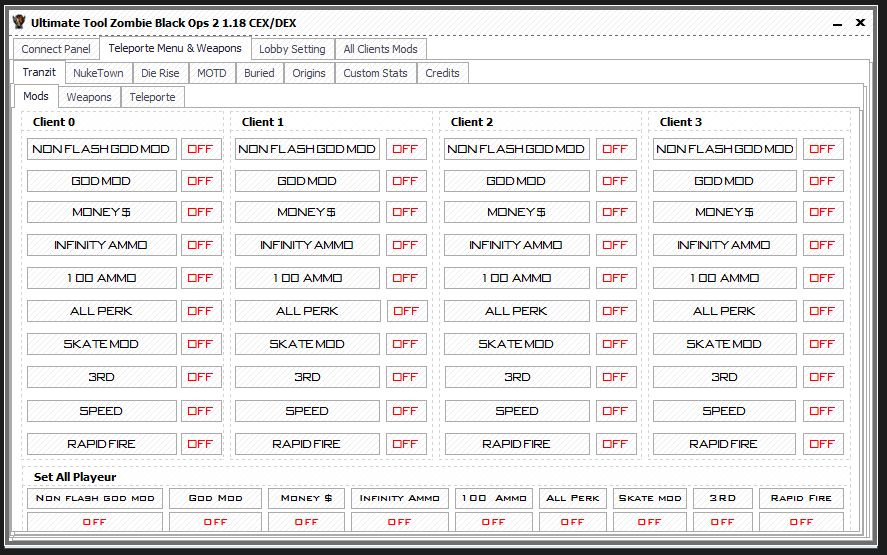Click Client 0 GOD MOD button

point(101,181)
